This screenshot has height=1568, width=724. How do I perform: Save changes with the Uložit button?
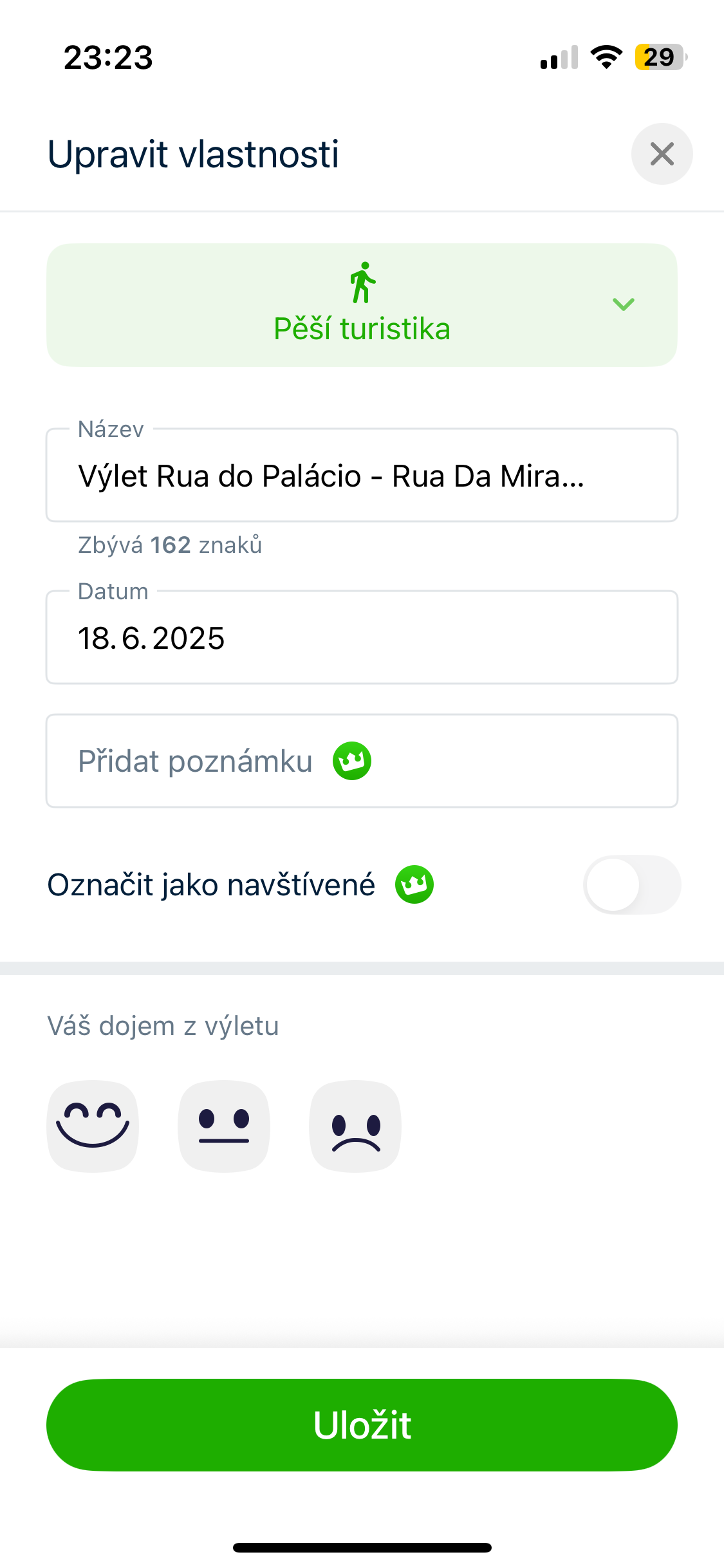tap(362, 1424)
